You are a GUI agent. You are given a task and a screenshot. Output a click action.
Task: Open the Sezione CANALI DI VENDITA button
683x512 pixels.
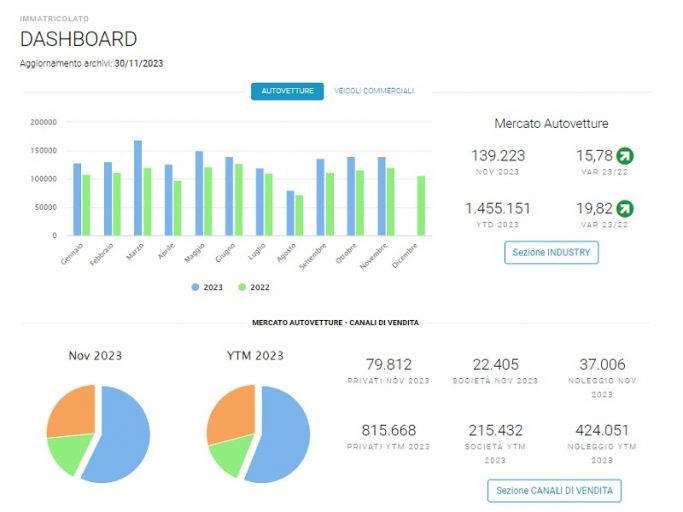(555, 491)
